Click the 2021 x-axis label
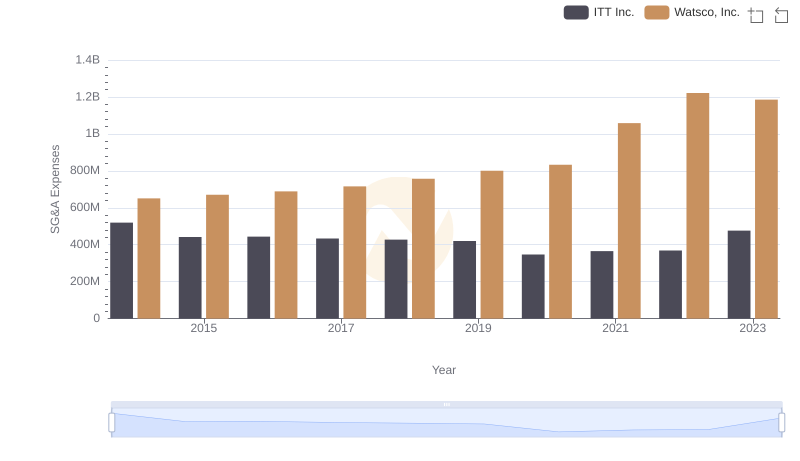 (x=615, y=328)
